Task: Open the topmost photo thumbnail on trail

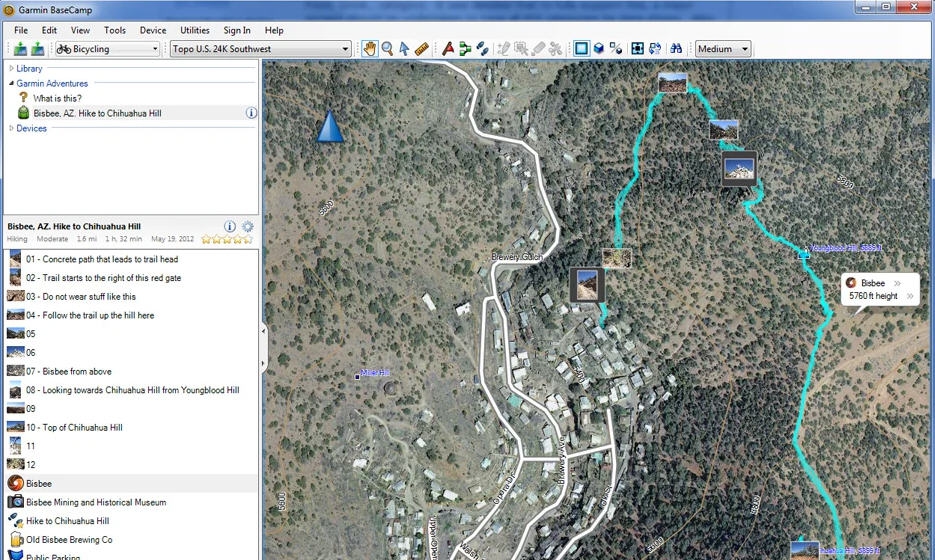Action: coord(673,82)
